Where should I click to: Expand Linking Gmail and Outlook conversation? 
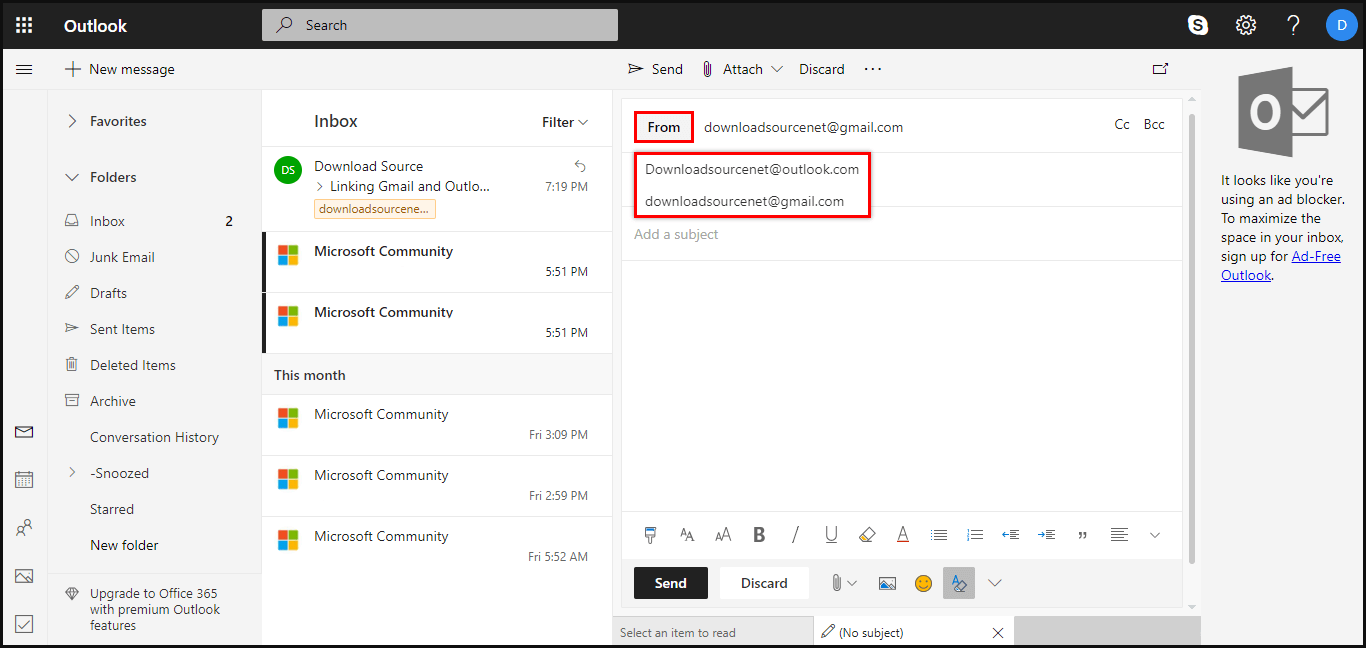[320, 186]
